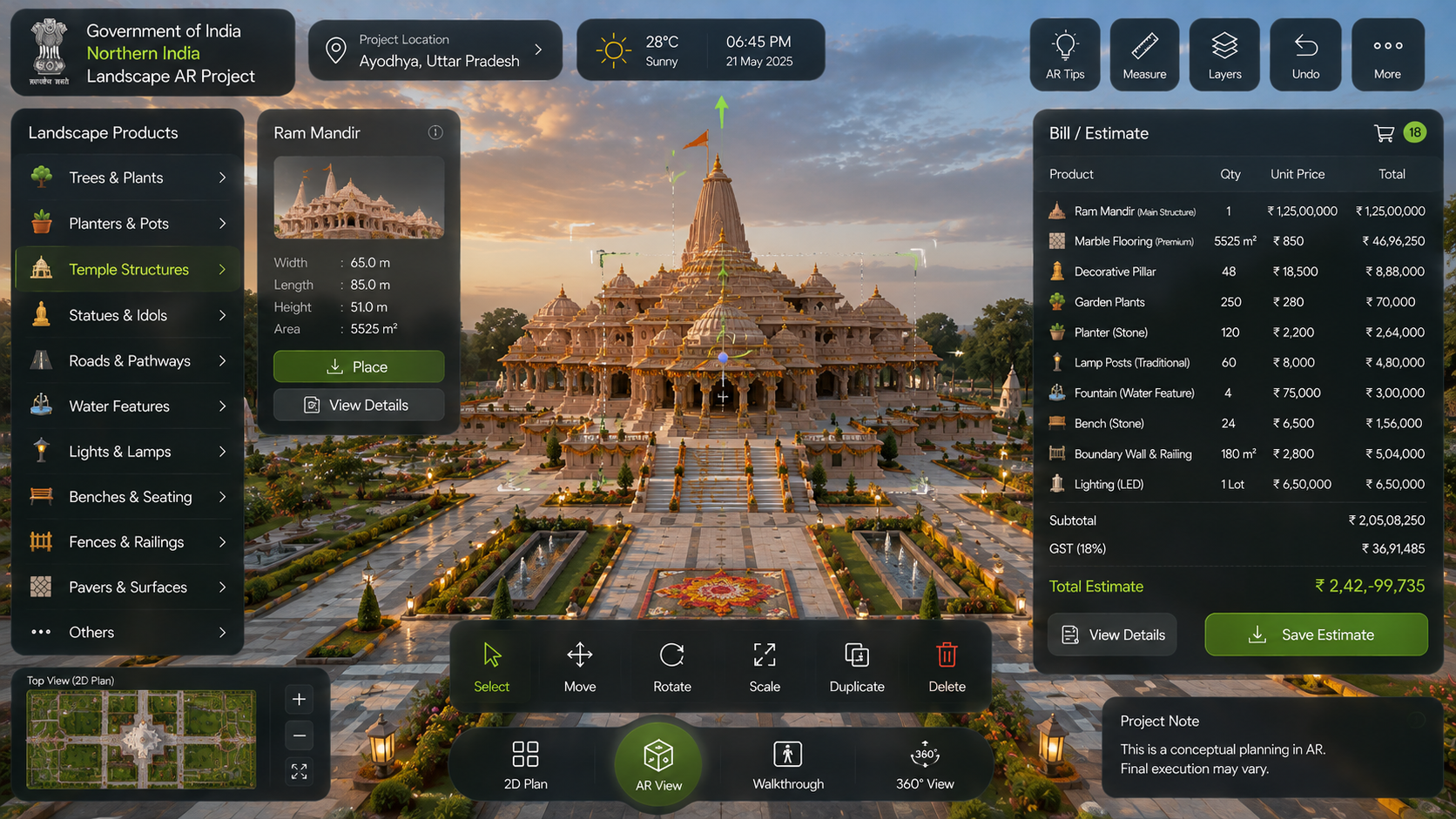
Task: Open Others category
Action: coord(127,632)
